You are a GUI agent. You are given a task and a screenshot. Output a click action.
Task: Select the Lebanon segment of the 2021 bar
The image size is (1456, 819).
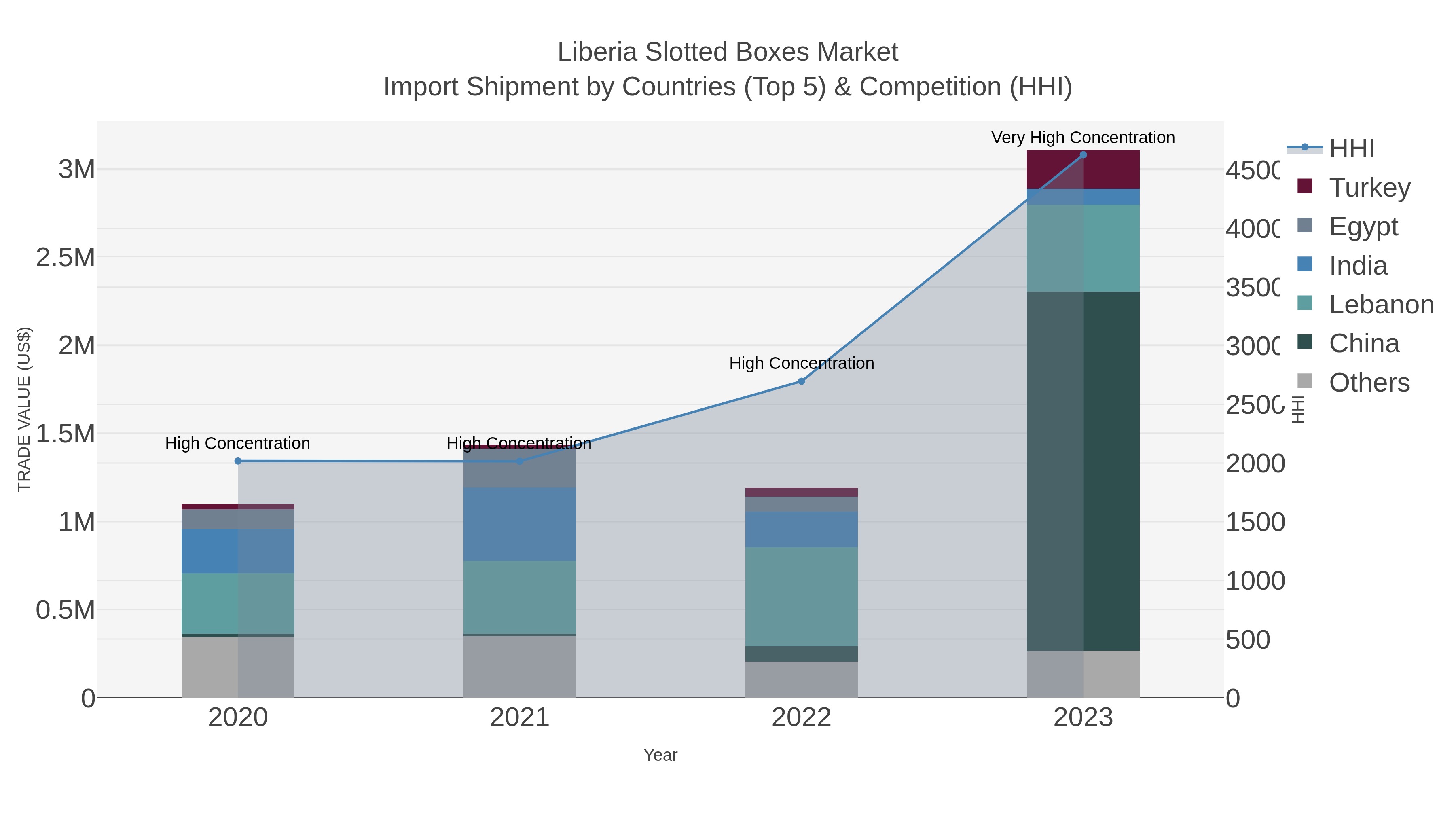click(519, 597)
